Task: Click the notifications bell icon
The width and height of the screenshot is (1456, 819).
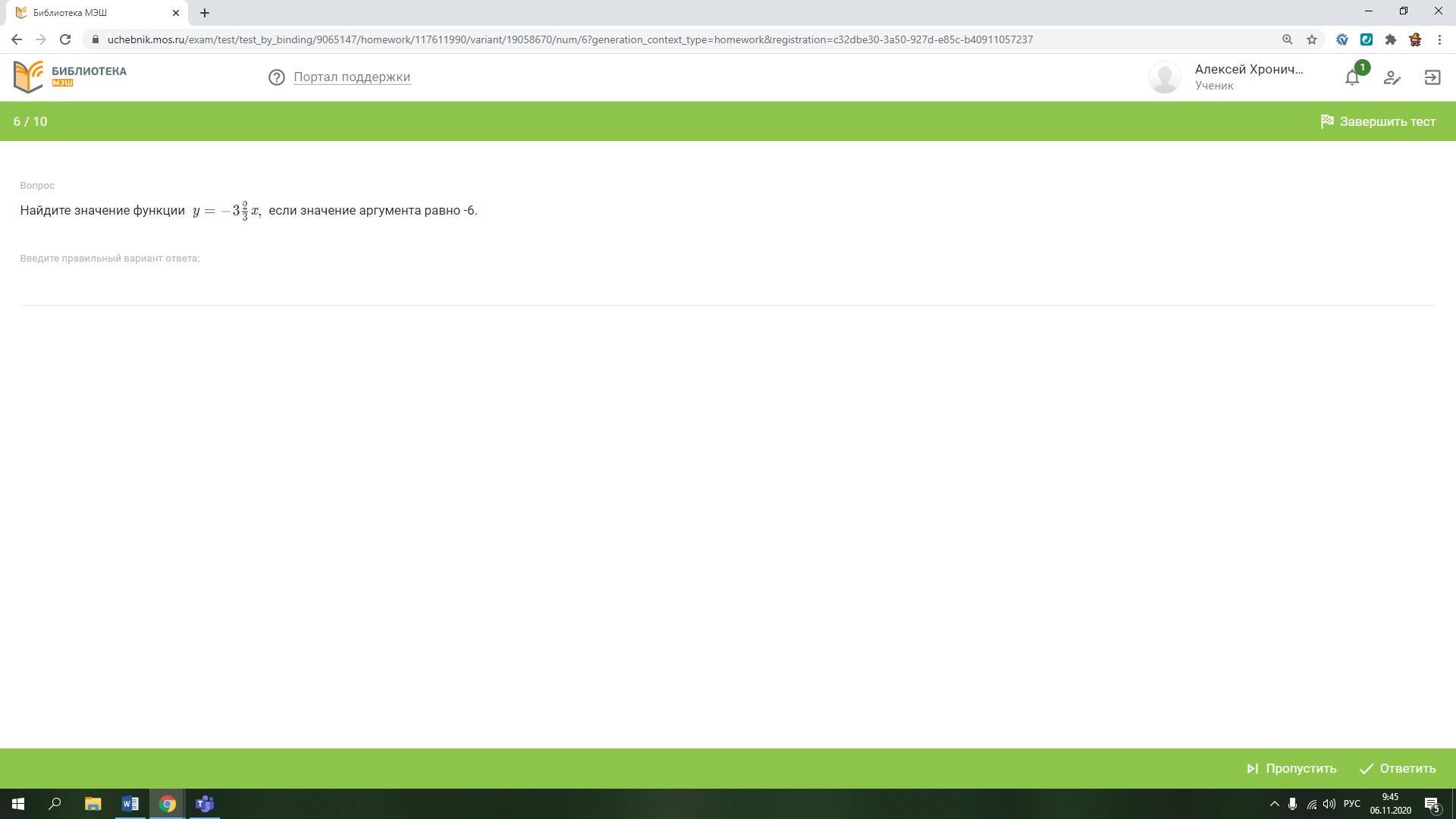Action: point(1352,77)
